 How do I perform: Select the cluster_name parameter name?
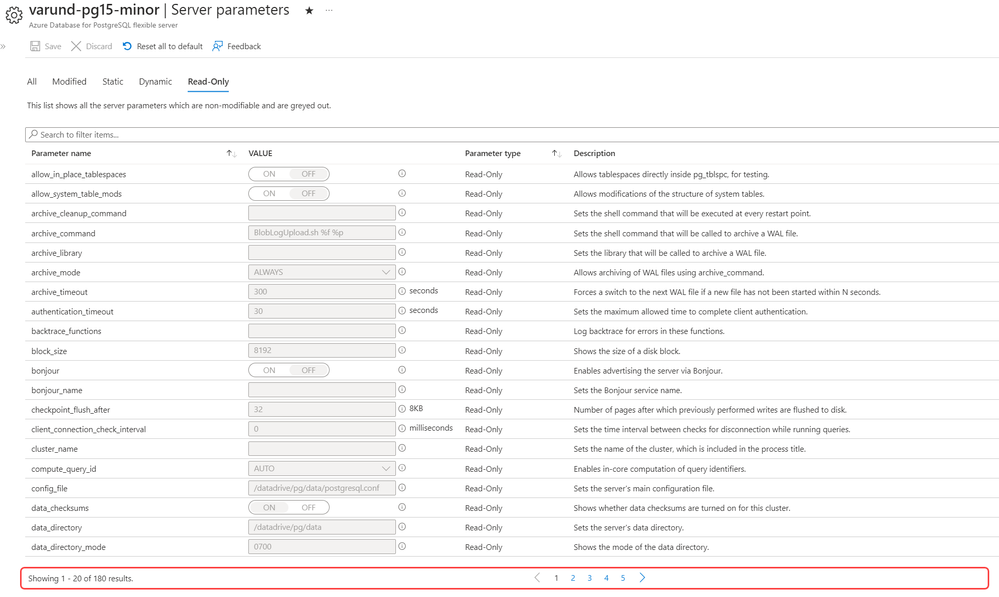click(54, 449)
